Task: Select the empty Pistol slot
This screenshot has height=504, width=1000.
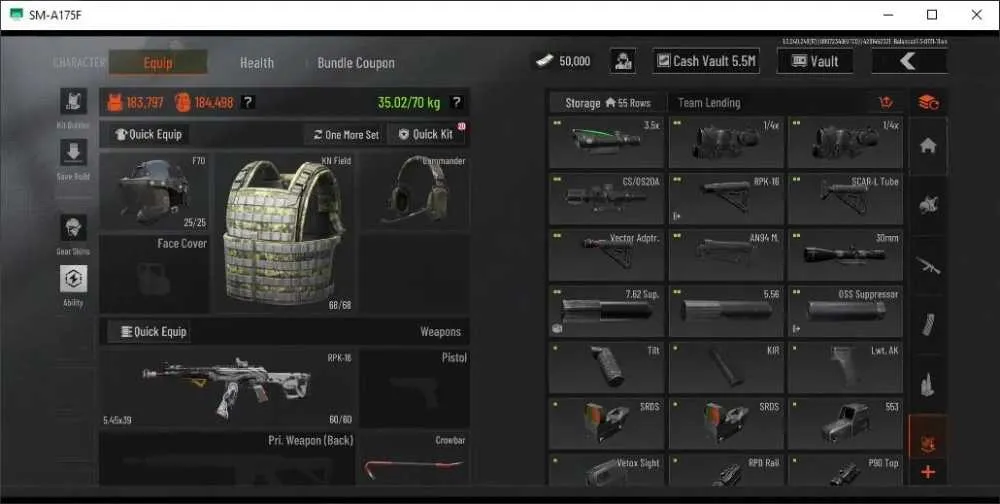Action: pos(415,389)
